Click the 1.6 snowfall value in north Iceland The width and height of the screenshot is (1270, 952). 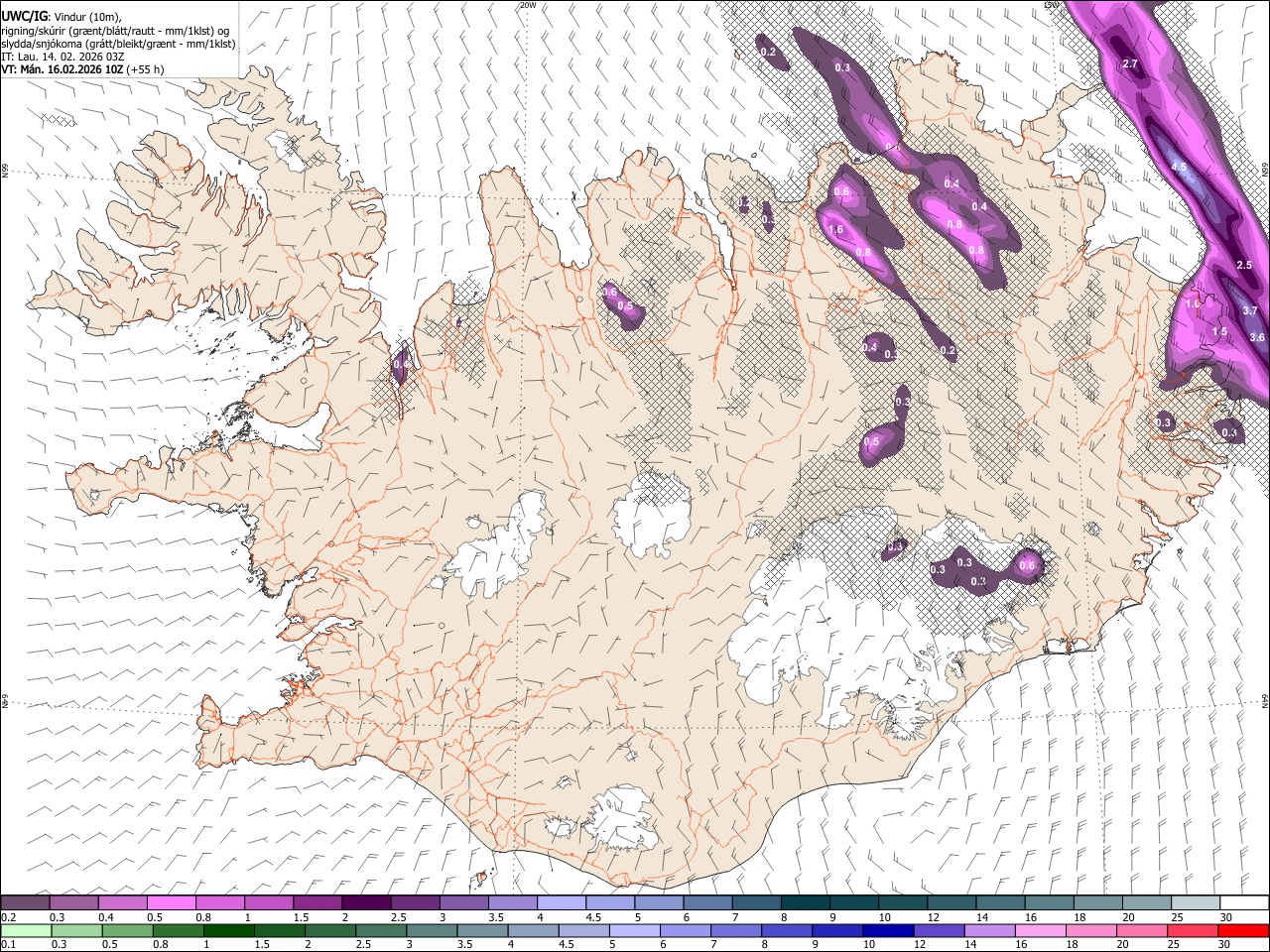click(834, 230)
